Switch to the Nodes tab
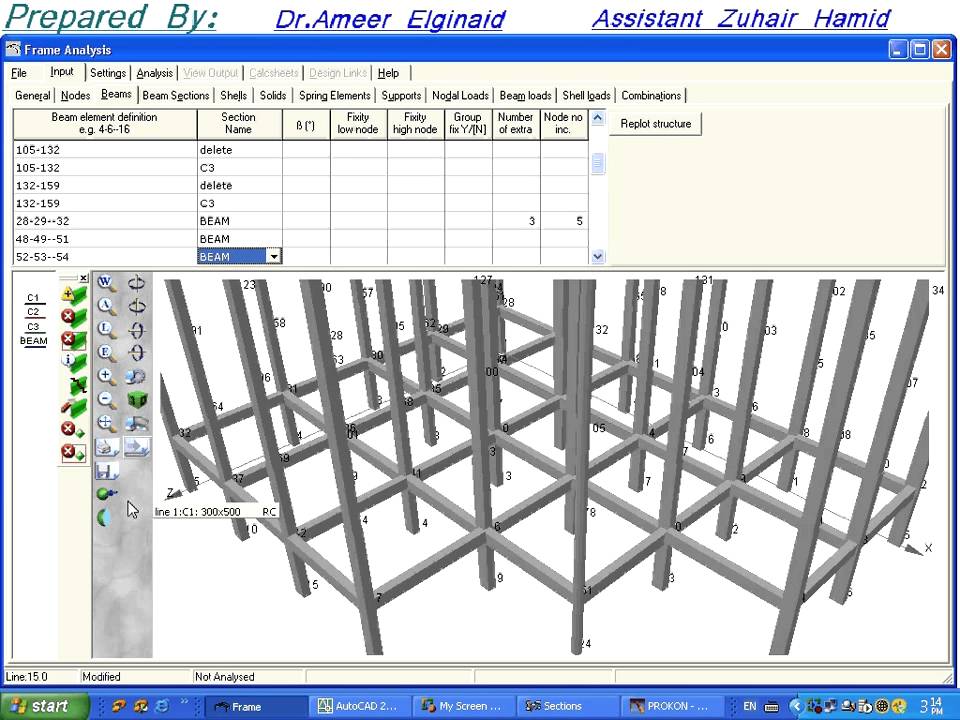 point(75,96)
